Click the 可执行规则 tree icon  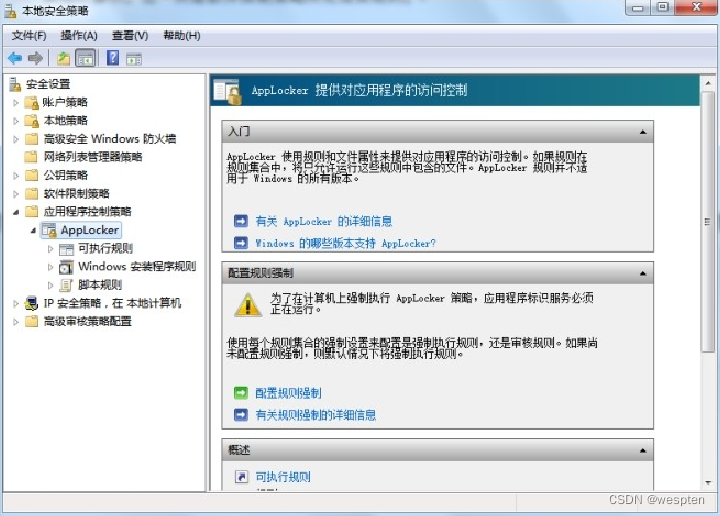67,249
